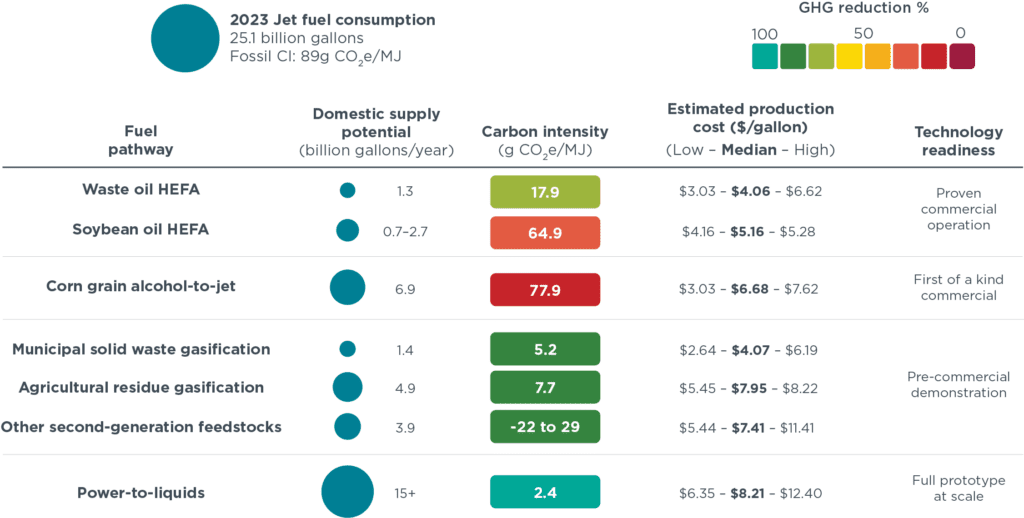Screen dimensions: 1024x518
Task: Select the Domestic supply potential column header
Action: point(376,132)
